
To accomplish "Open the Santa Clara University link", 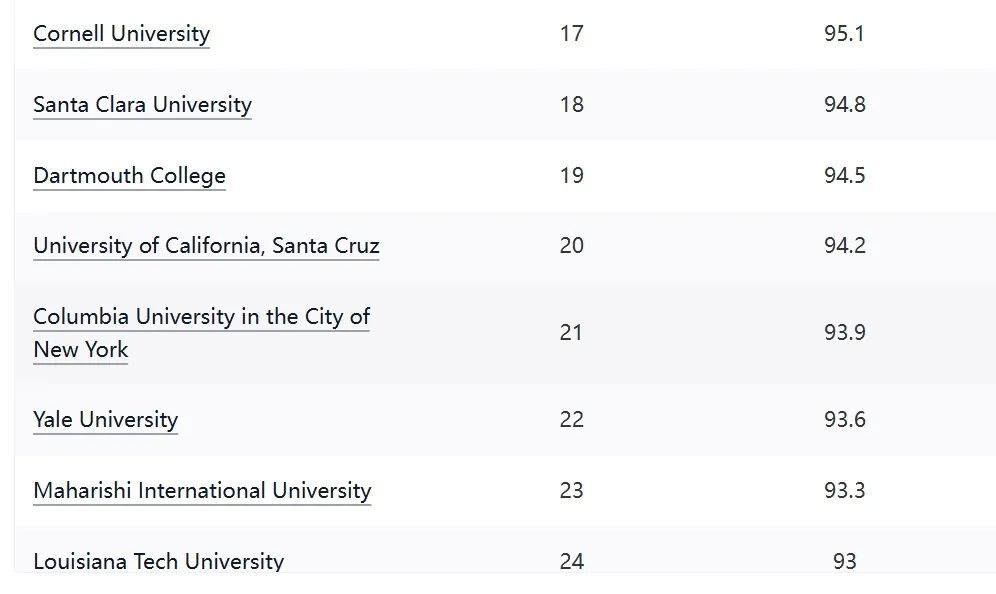I will coord(142,105).
